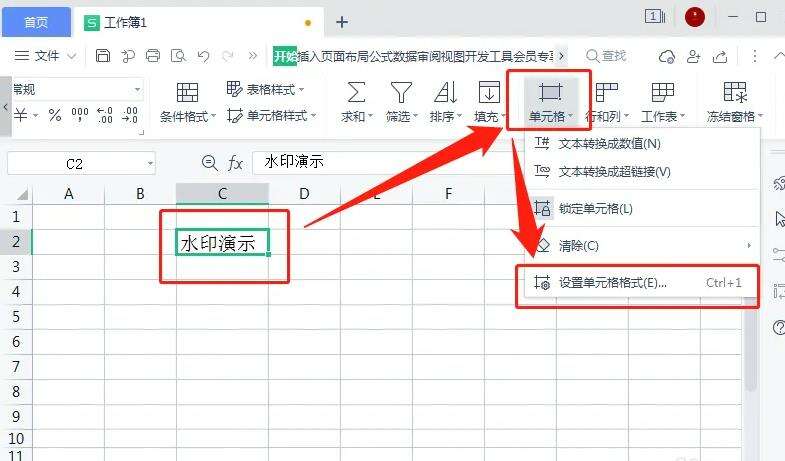Click the 筛选 filter button
The height and width of the screenshot is (461, 785).
pyautogui.click(x=402, y=103)
